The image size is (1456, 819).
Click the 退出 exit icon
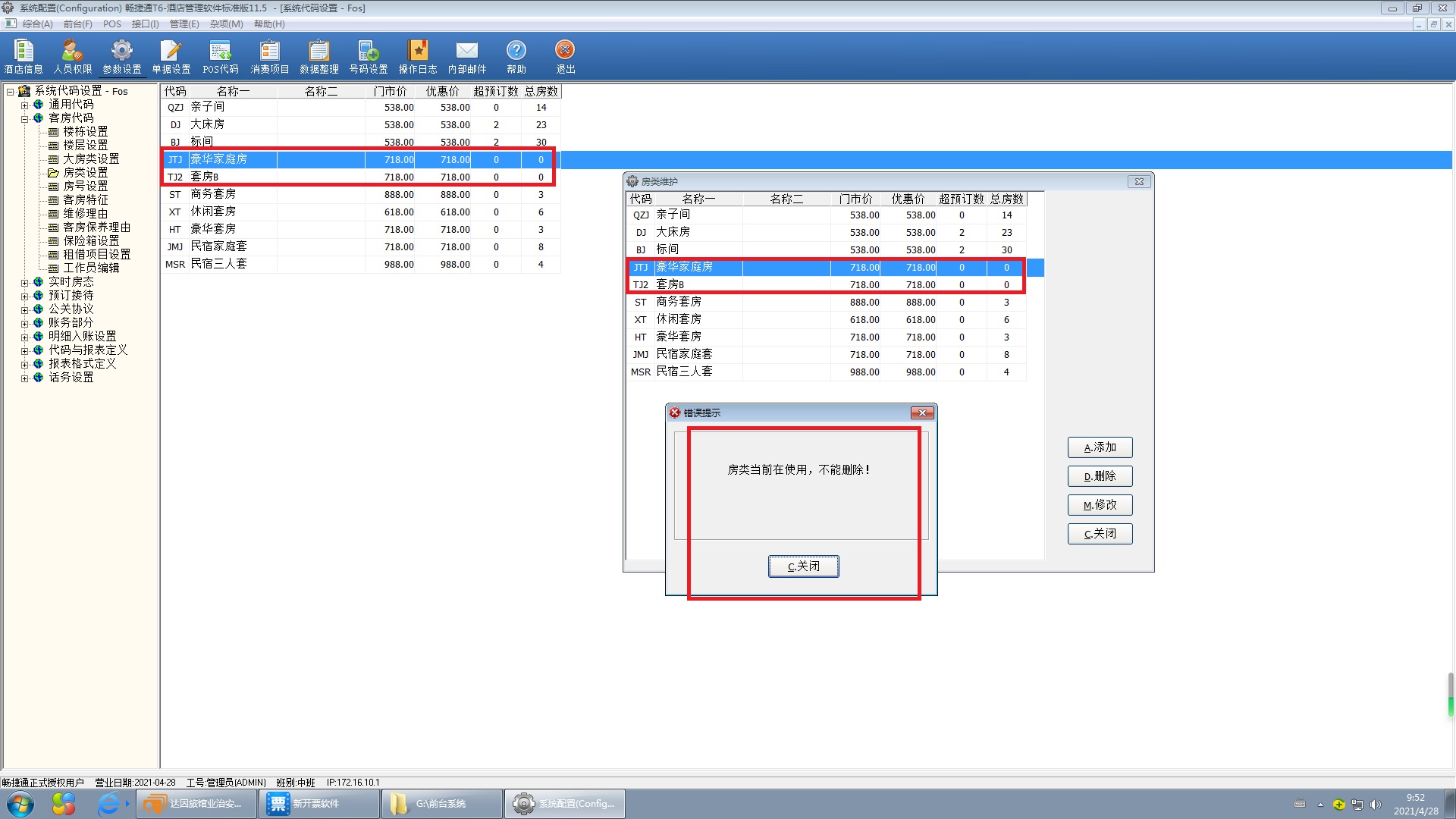point(565,50)
